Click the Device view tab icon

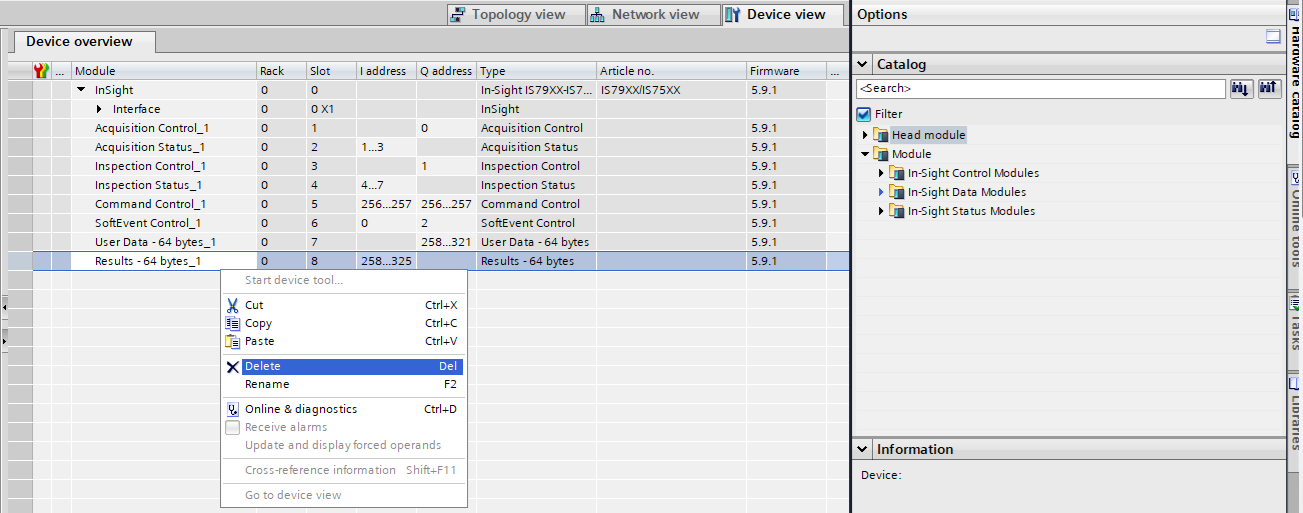coord(733,15)
